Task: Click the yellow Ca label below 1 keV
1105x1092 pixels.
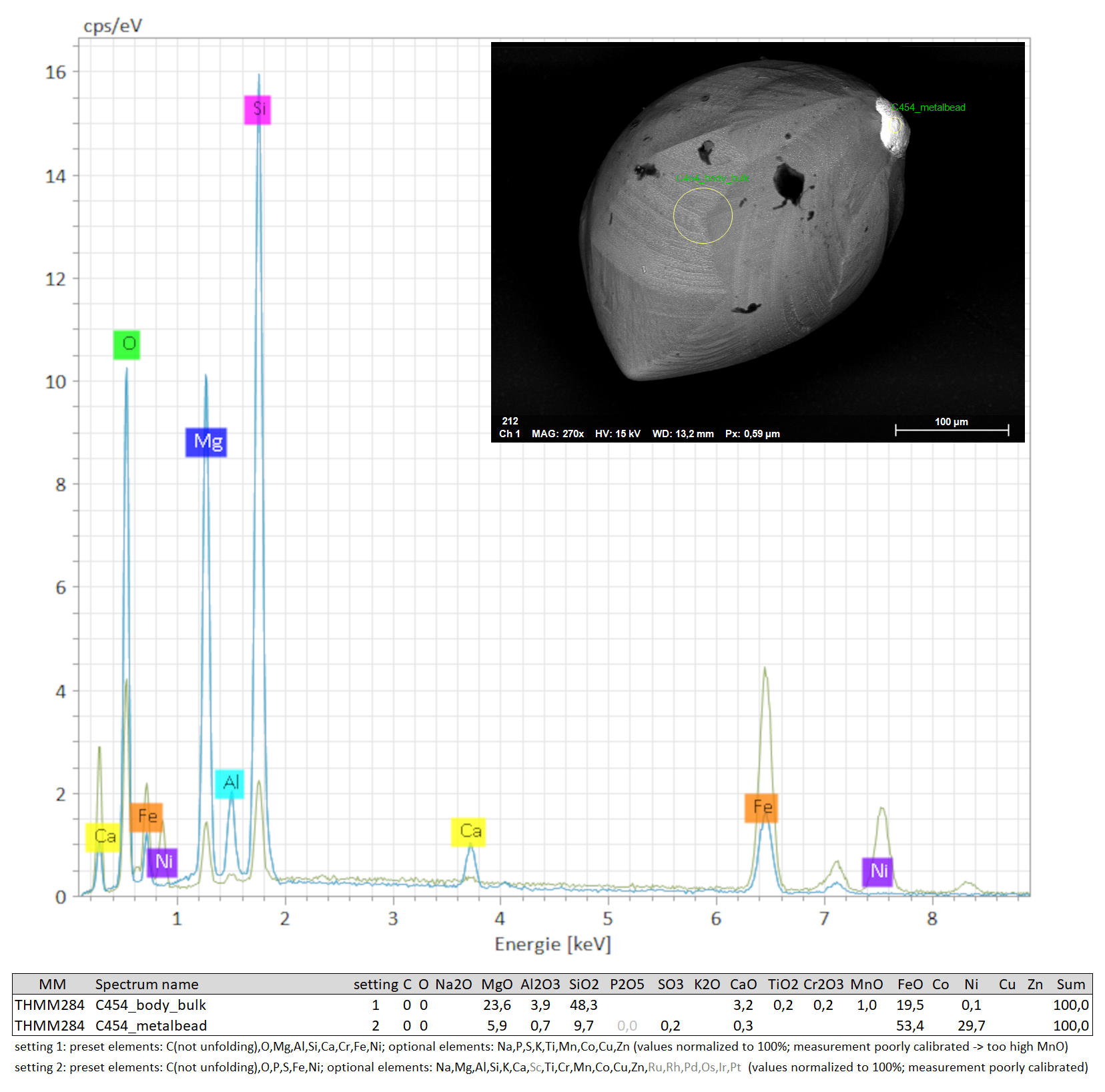Action: (x=103, y=837)
